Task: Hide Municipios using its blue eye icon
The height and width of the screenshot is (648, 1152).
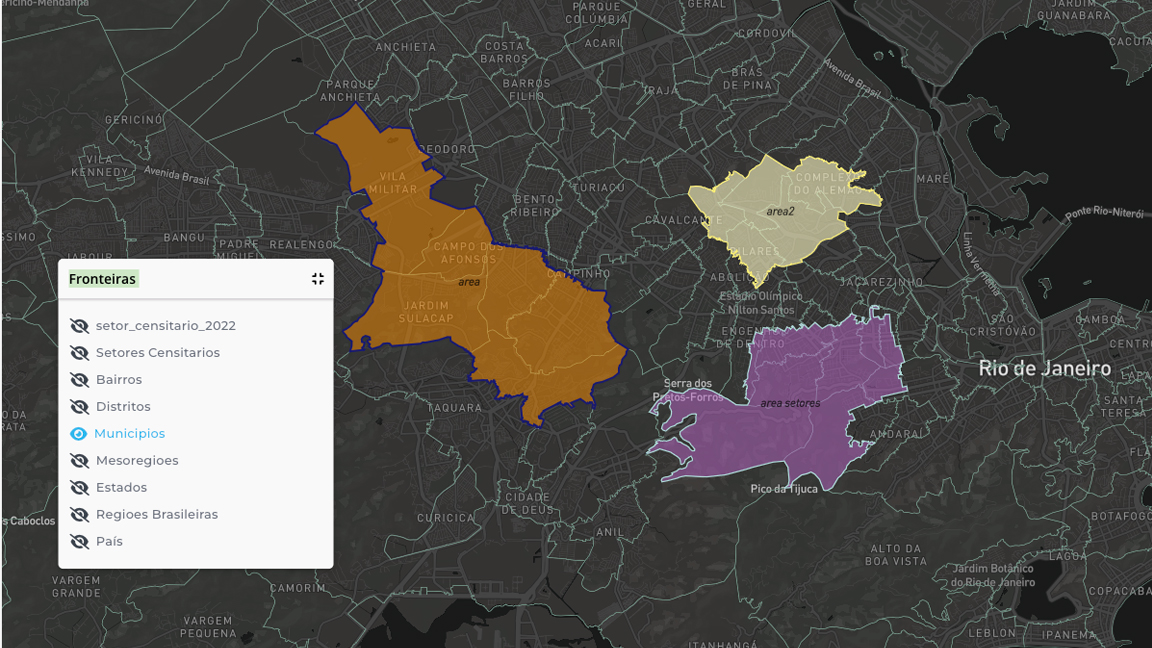Action: [x=79, y=434]
